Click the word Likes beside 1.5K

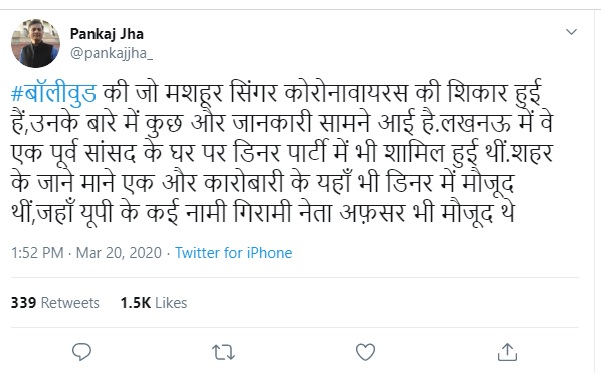pos(171,303)
